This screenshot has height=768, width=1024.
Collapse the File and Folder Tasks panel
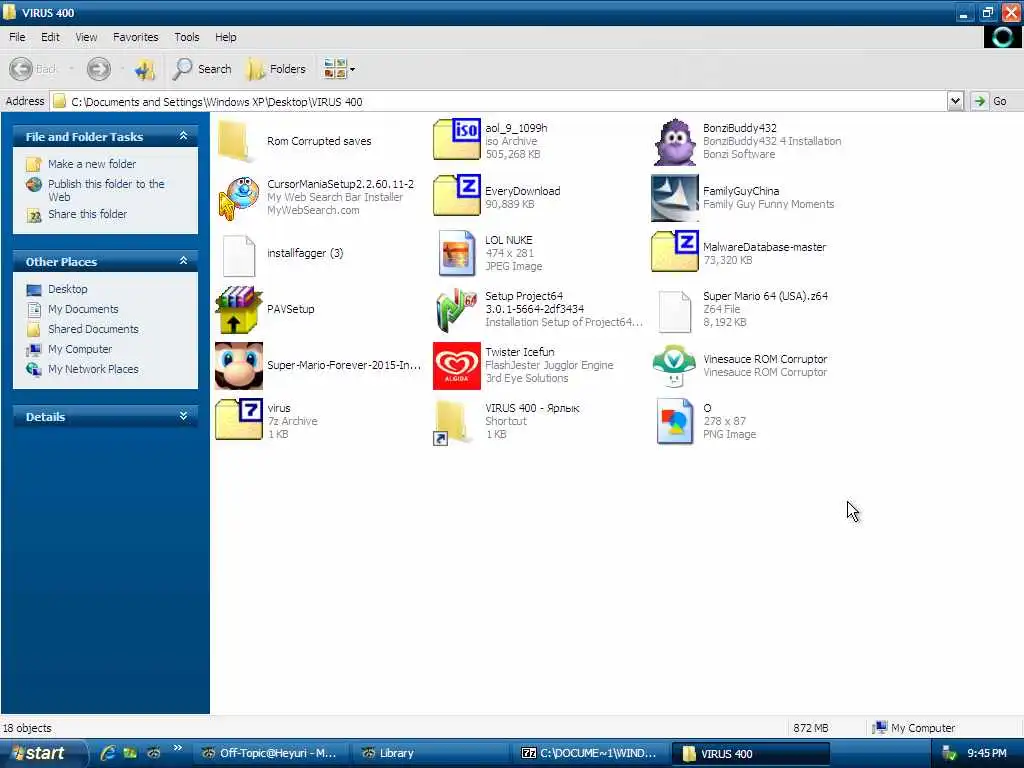point(184,136)
